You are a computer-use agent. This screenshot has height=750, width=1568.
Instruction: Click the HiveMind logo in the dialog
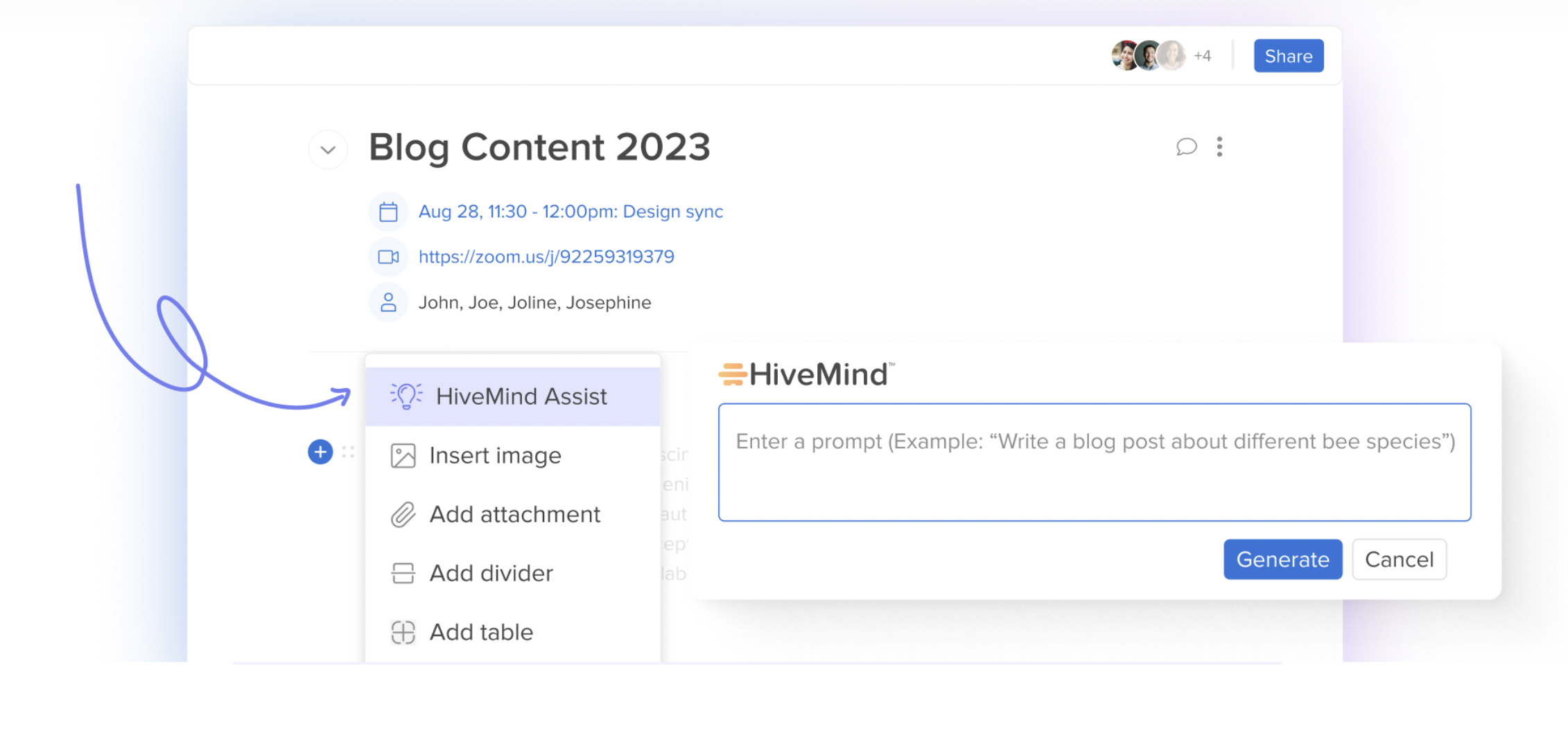tap(806, 374)
